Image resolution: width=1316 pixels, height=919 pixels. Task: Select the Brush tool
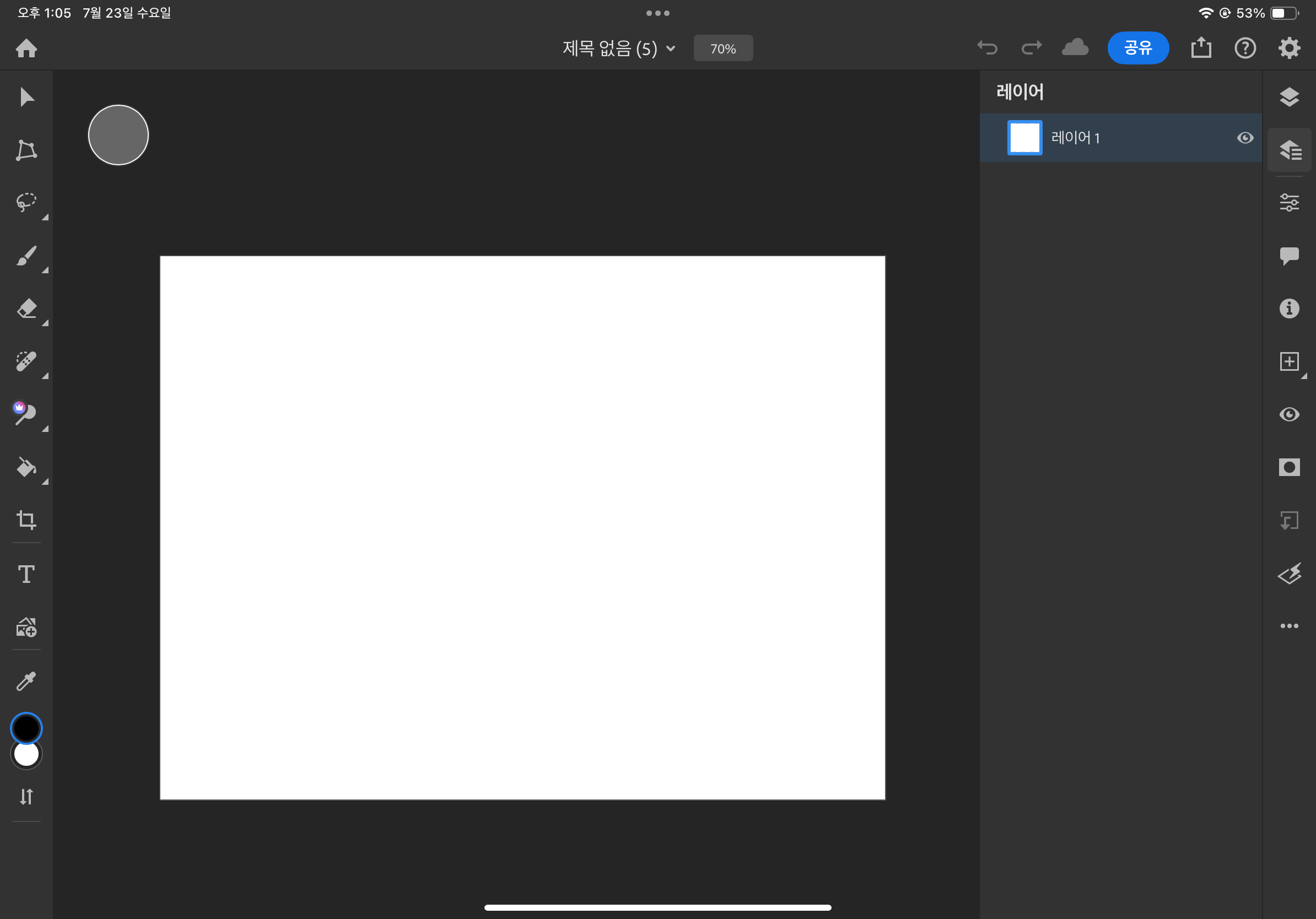tap(26, 256)
